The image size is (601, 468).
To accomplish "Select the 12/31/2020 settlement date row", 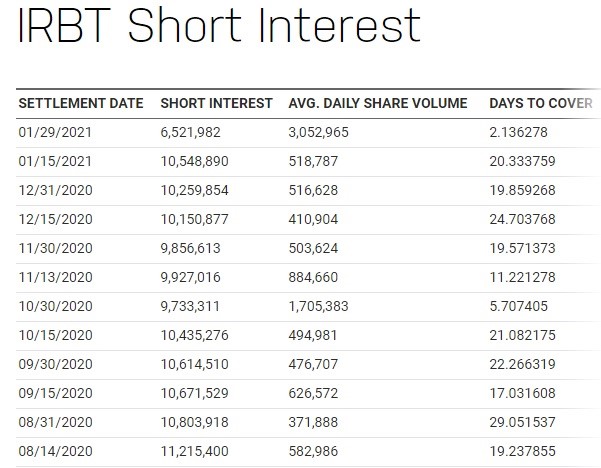I will (x=308, y=190).
